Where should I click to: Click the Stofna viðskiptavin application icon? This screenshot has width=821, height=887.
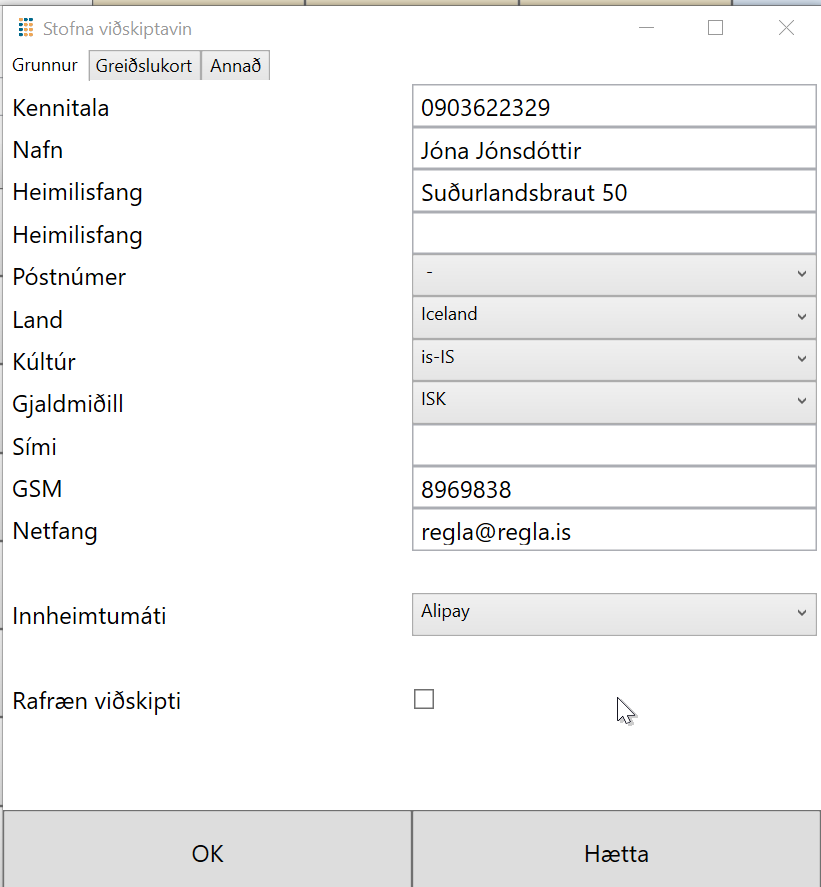25,27
